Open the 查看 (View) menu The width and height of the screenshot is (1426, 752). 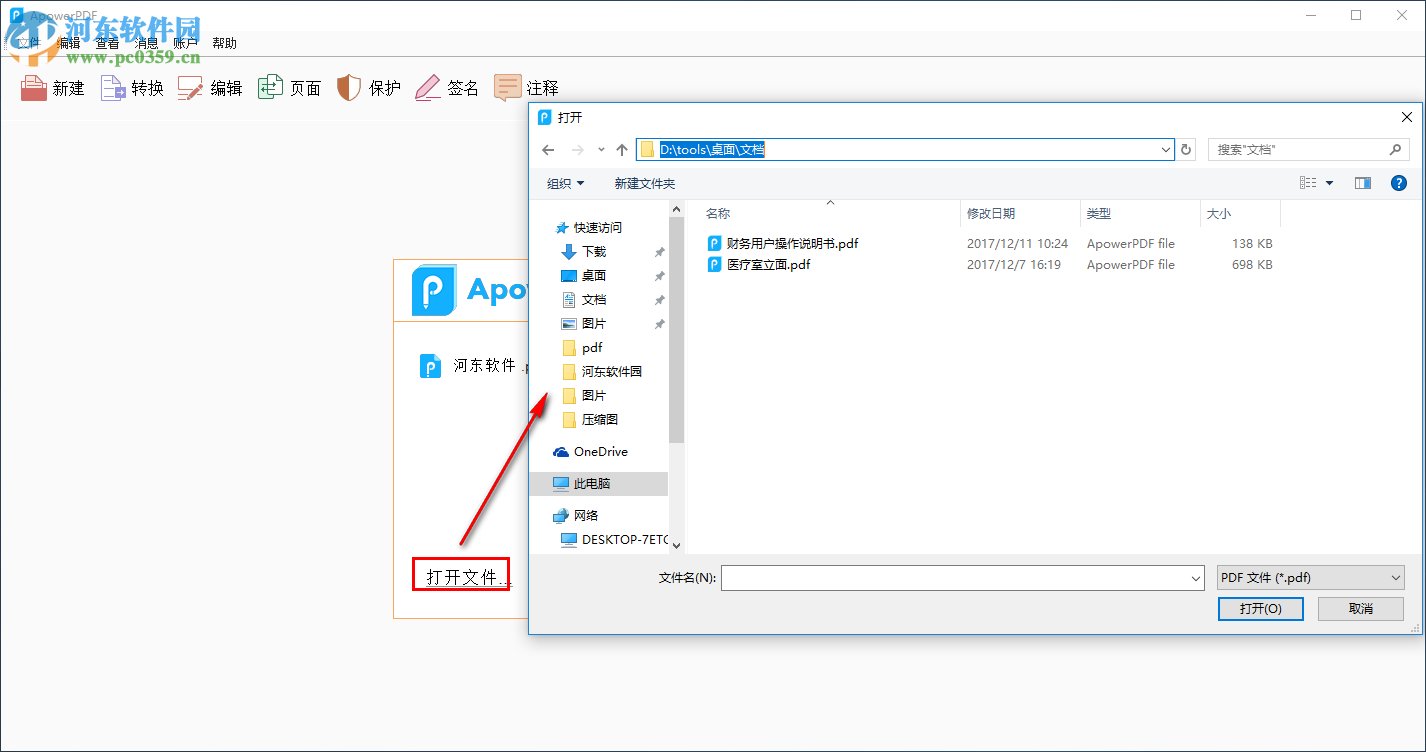(x=106, y=42)
